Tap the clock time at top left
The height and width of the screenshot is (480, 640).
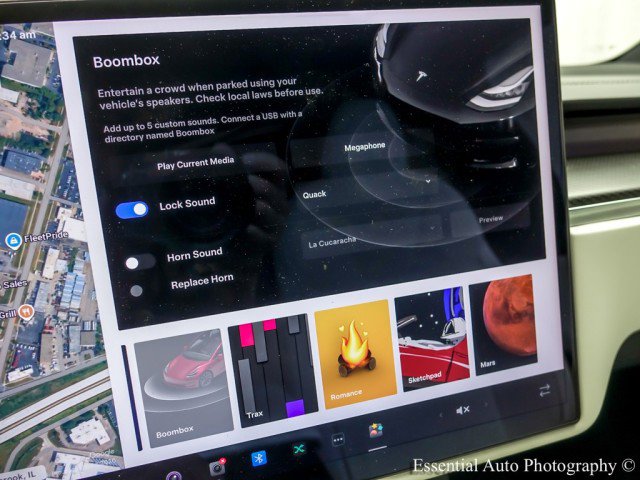tap(18, 36)
